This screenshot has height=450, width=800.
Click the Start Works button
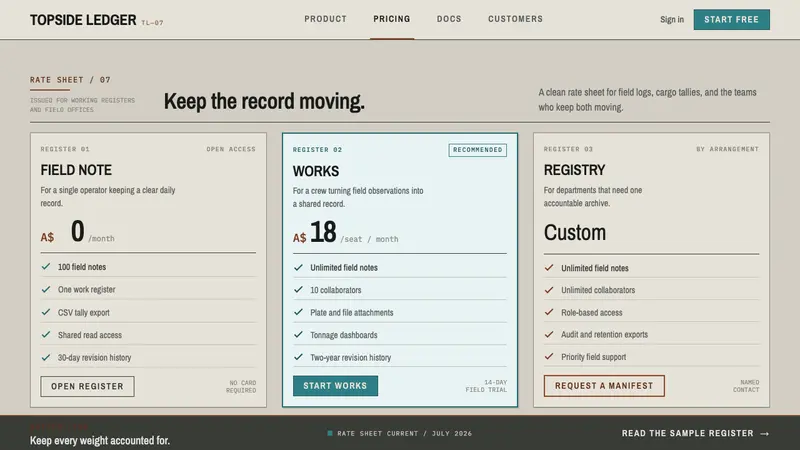click(x=335, y=386)
